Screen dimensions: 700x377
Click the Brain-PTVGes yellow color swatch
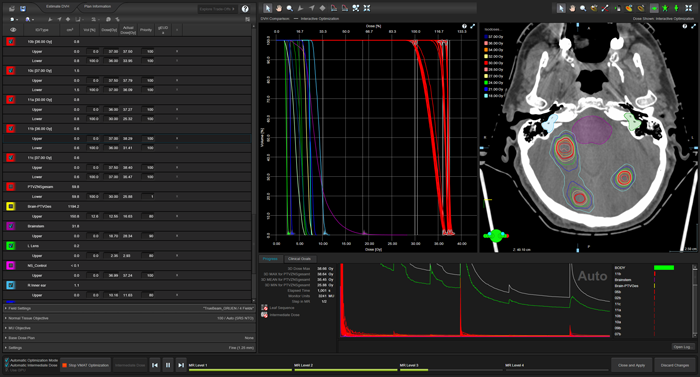[x=10, y=206]
